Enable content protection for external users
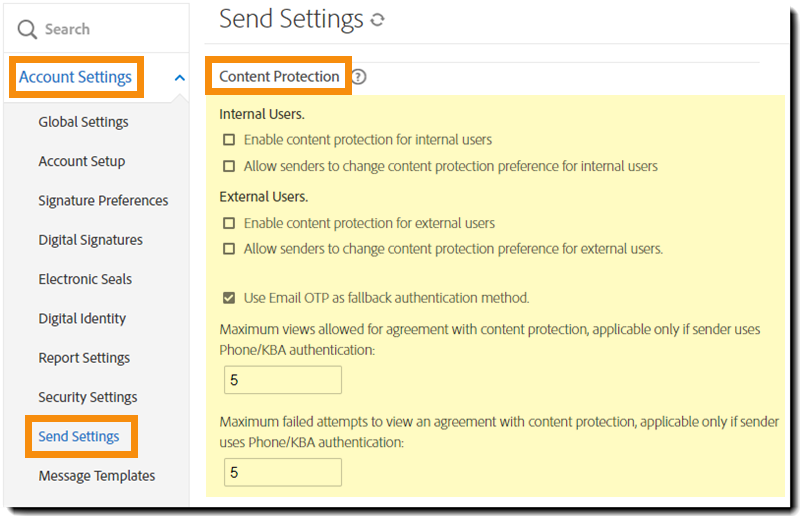Image resolution: width=800 pixels, height=516 pixels. point(229,223)
